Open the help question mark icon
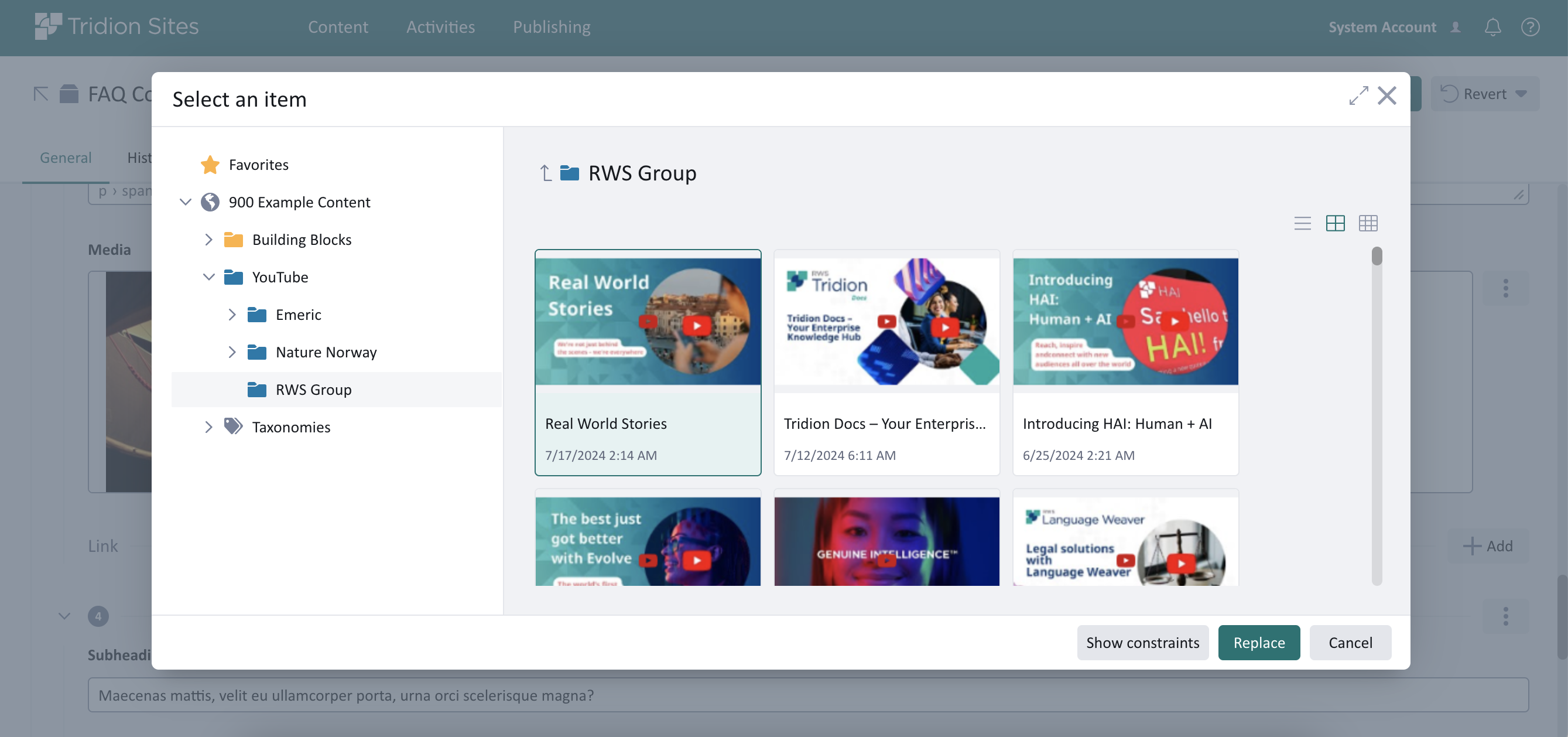Viewport: 1568px width, 737px height. coord(1530,27)
